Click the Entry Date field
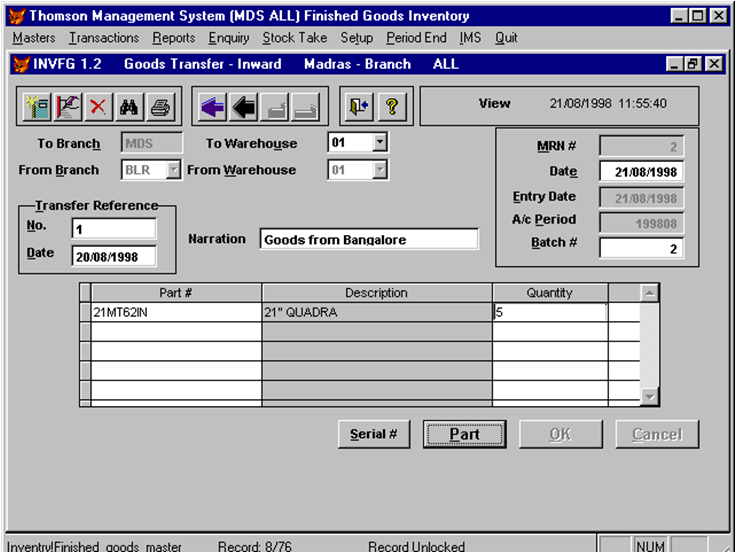 click(x=641, y=198)
